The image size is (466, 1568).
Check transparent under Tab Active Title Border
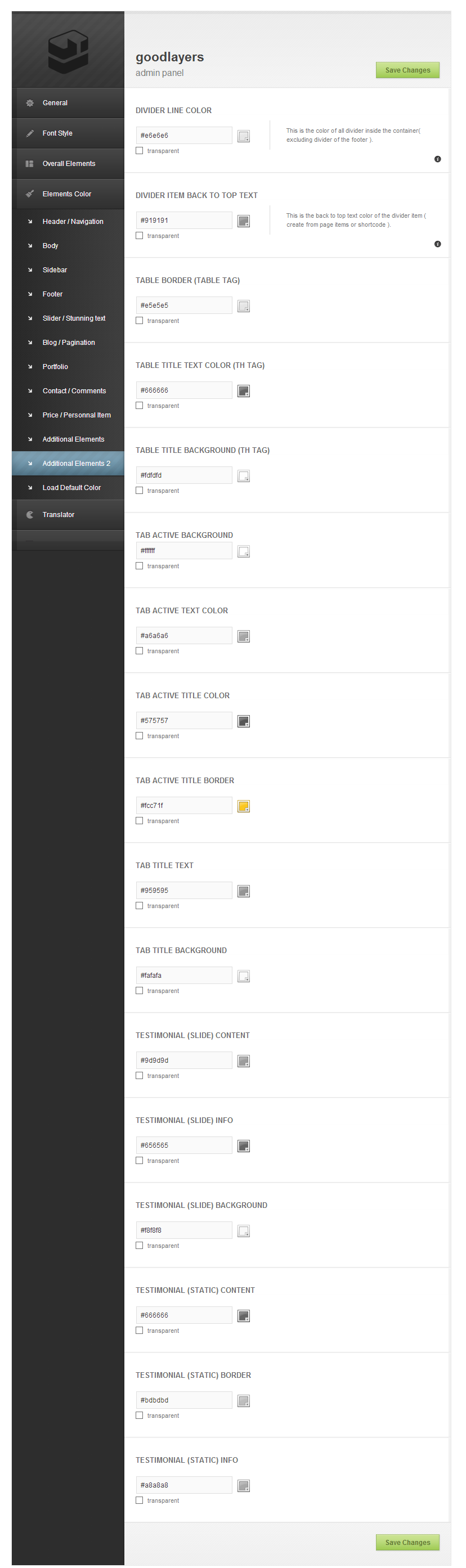(140, 821)
